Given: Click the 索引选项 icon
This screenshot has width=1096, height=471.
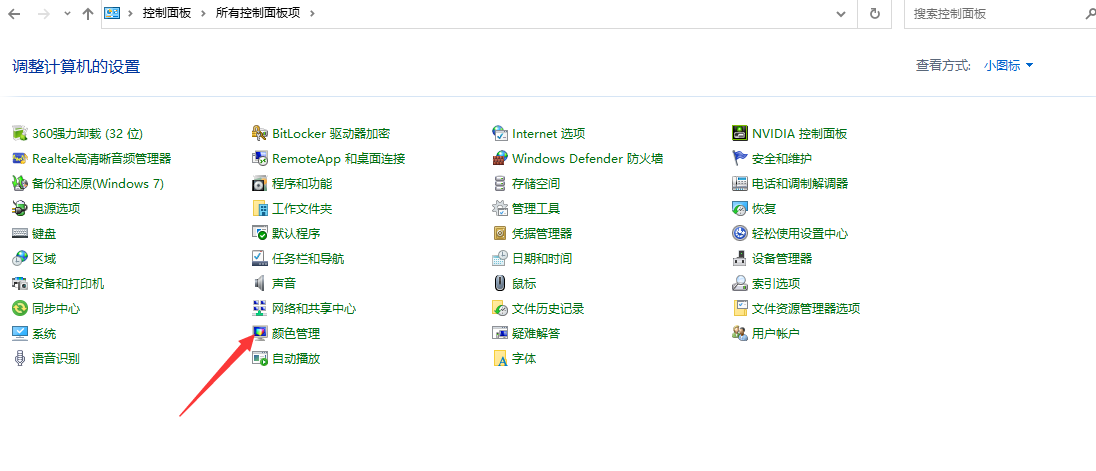Looking at the screenshot, I should [740, 284].
